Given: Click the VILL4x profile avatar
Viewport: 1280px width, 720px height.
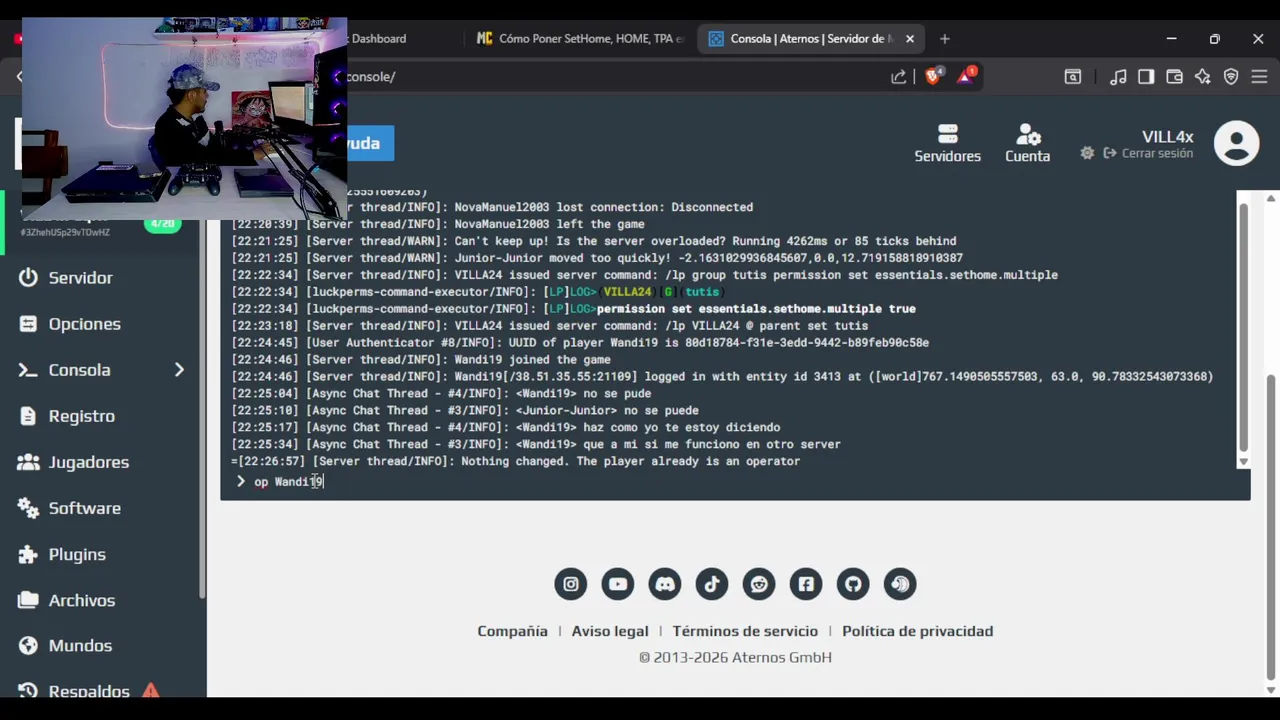Looking at the screenshot, I should 1236,143.
